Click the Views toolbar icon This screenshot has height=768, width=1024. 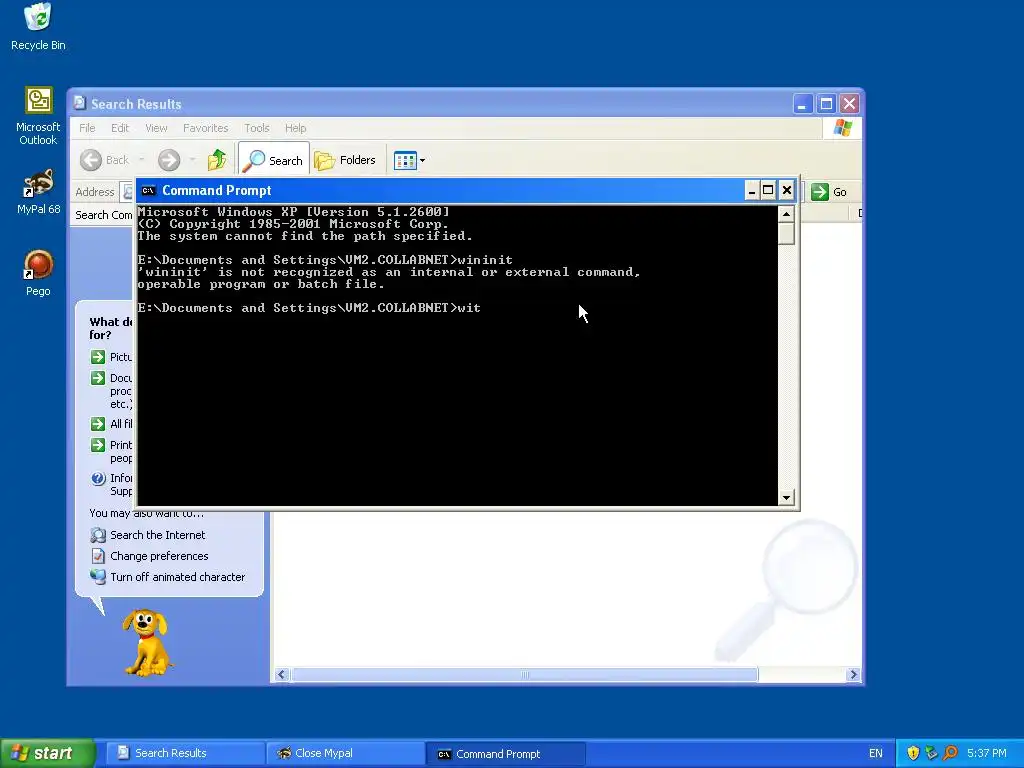click(405, 160)
